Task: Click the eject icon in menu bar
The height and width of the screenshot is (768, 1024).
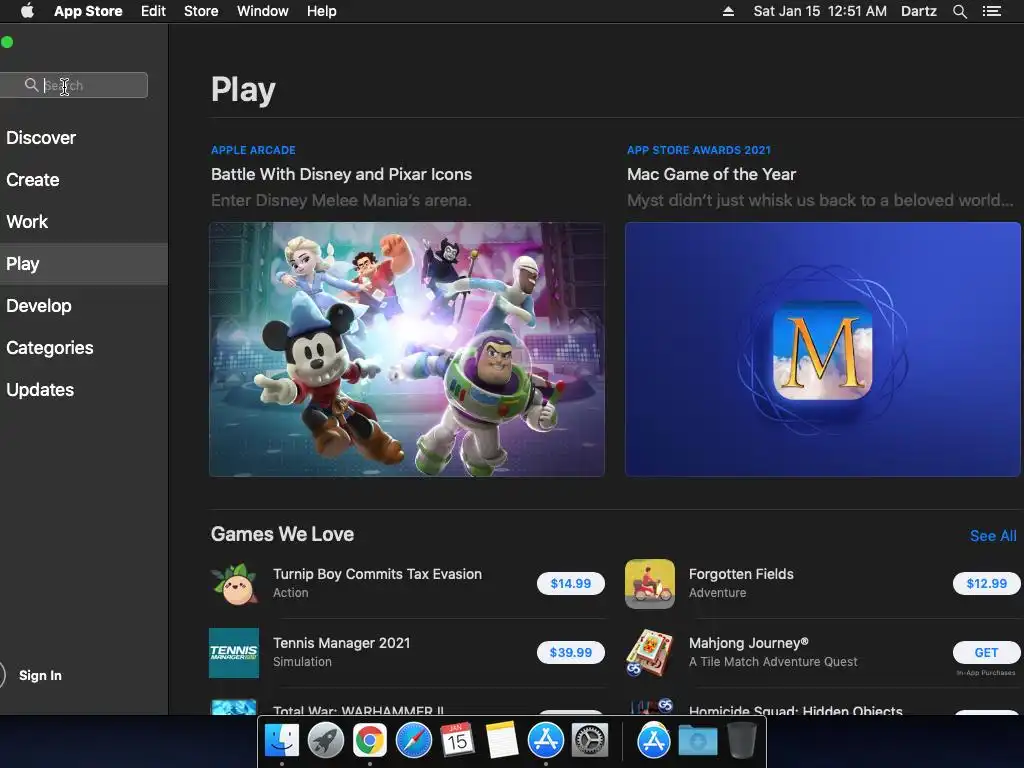Action: coord(728,11)
